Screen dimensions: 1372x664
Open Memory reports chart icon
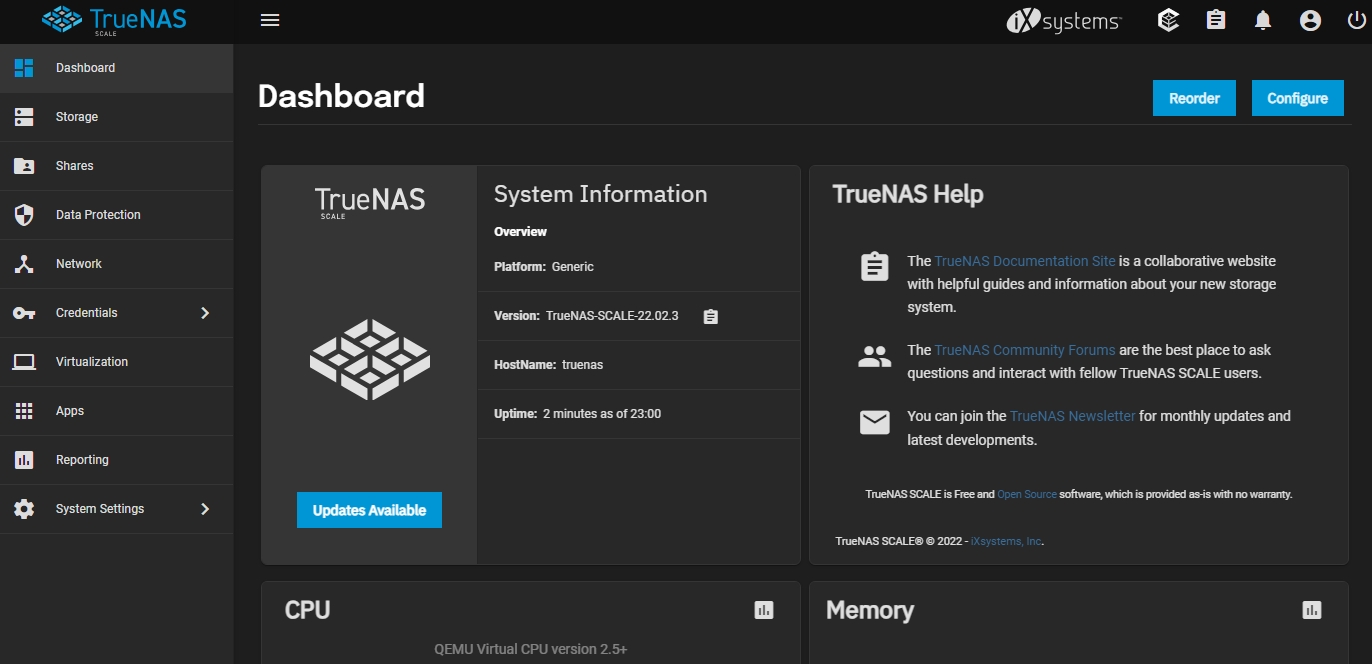click(x=1312, y=609)
